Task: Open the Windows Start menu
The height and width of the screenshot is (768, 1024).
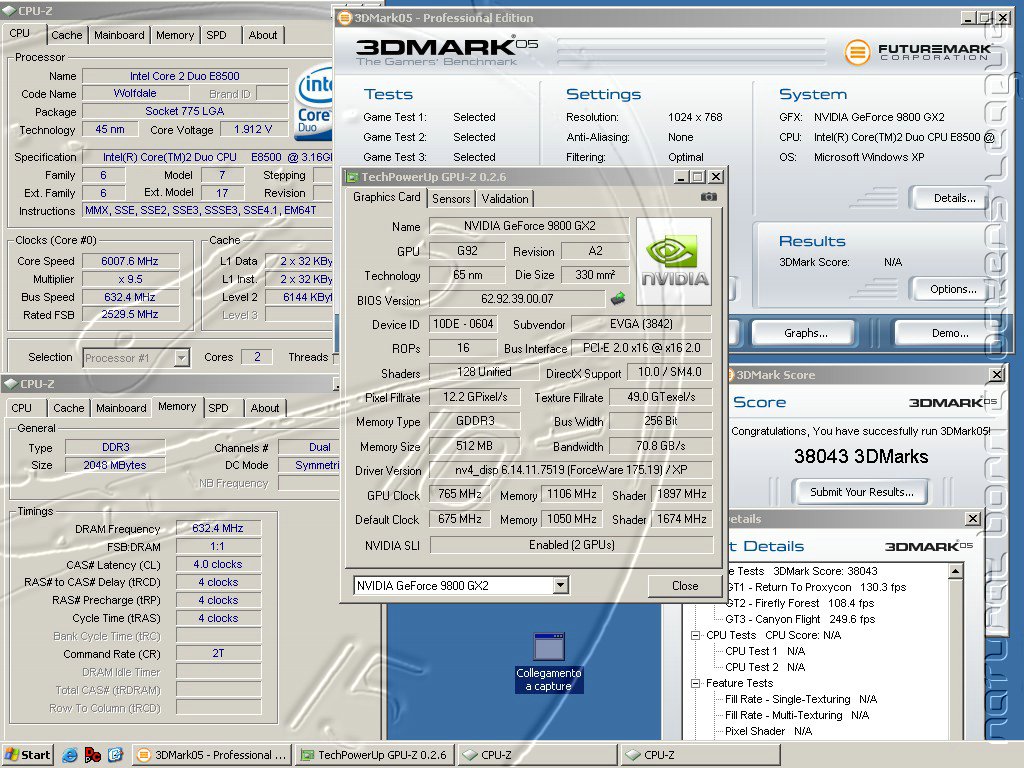Action: (27, 755)
